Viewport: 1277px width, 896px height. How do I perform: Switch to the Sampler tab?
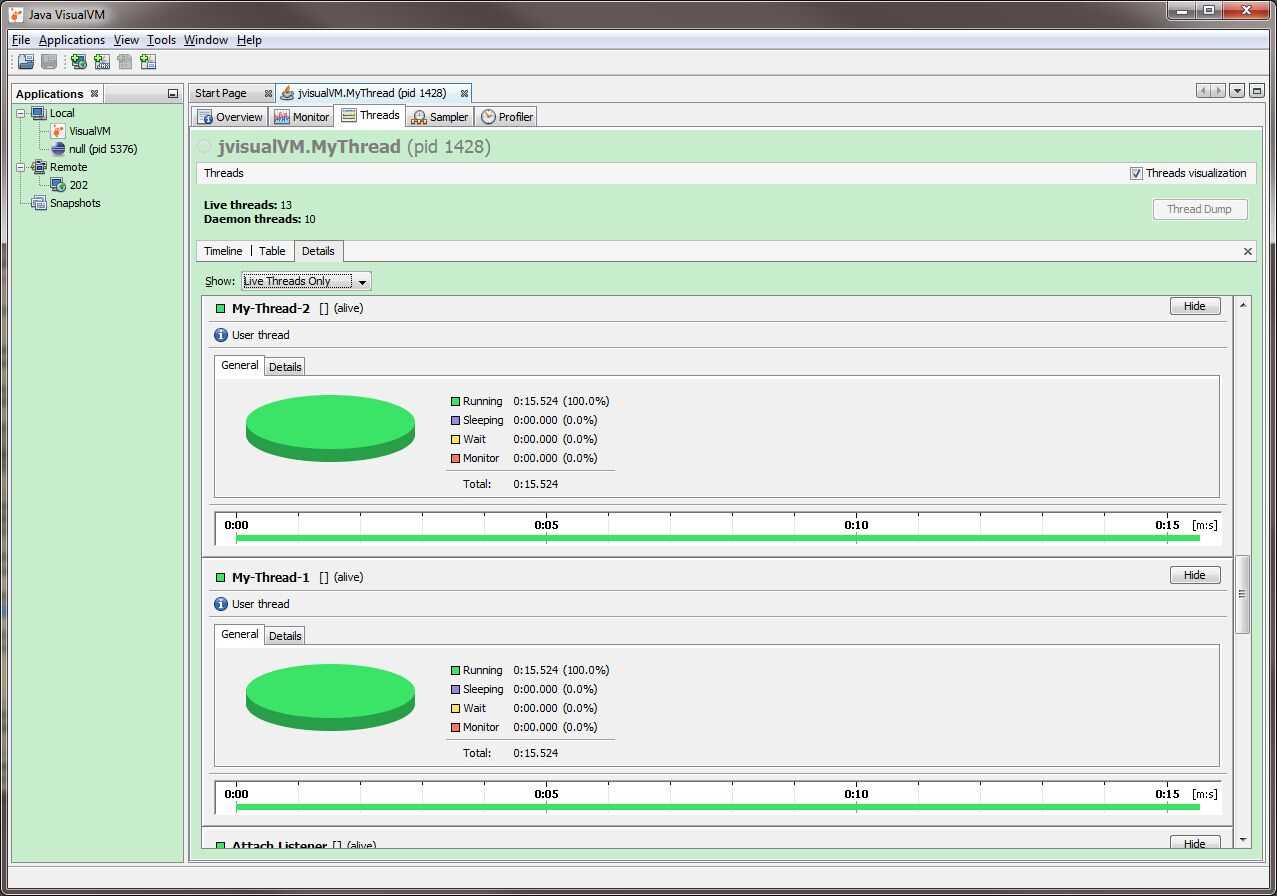point(439,117)
